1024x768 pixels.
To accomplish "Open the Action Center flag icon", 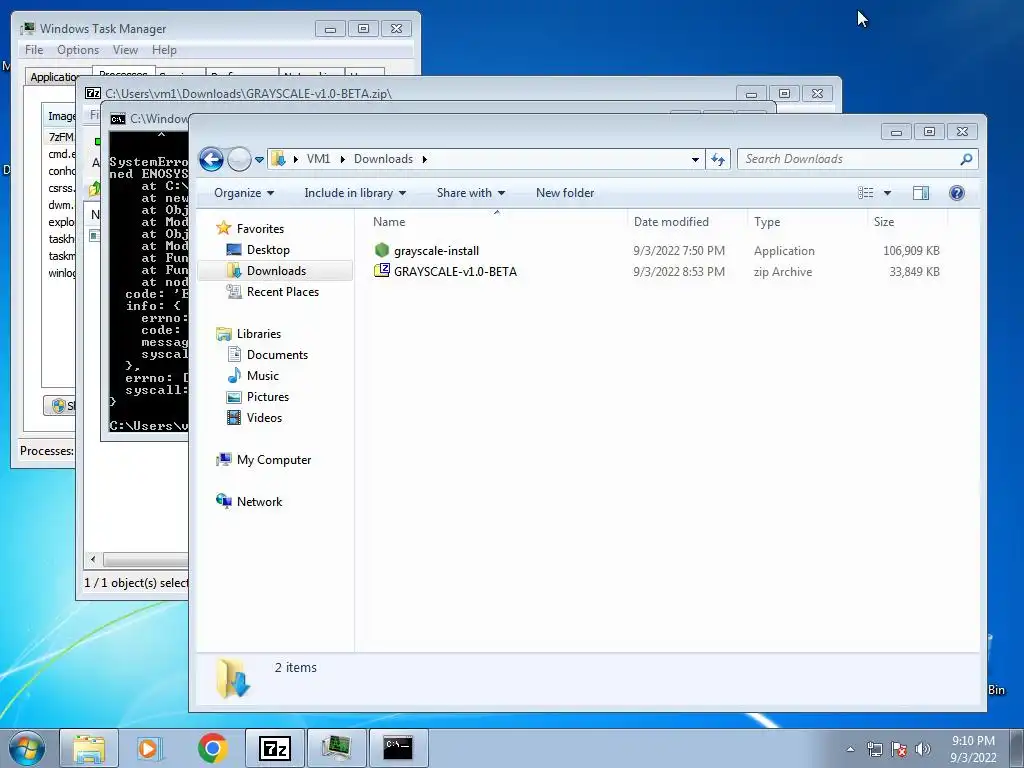I will click(x=899, y=749).
